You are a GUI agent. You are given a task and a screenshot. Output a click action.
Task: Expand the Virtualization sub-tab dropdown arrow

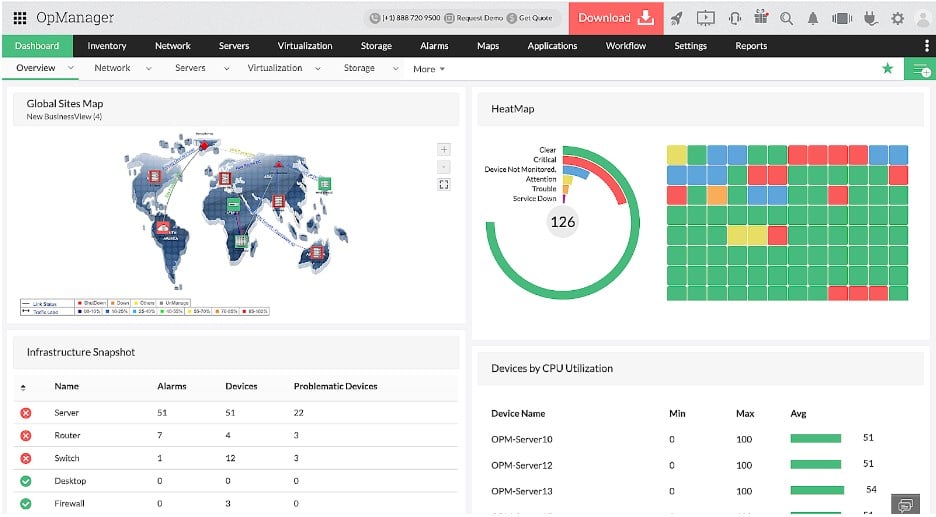pos(318,69)
